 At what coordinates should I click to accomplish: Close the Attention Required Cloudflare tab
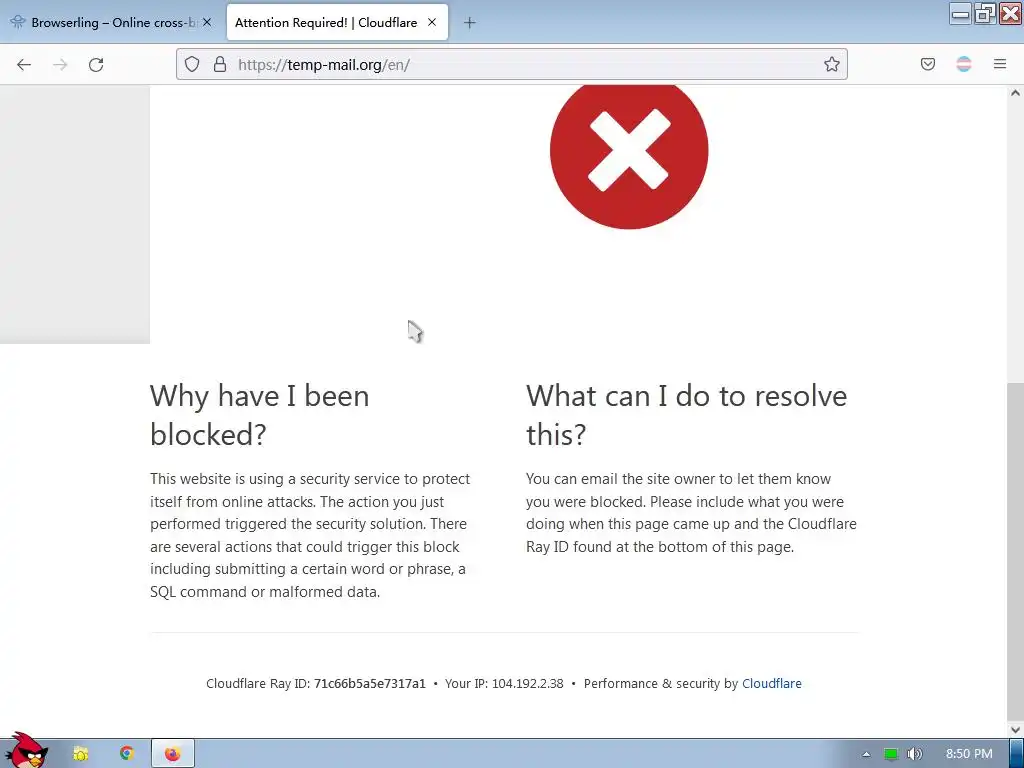point(432,22)
